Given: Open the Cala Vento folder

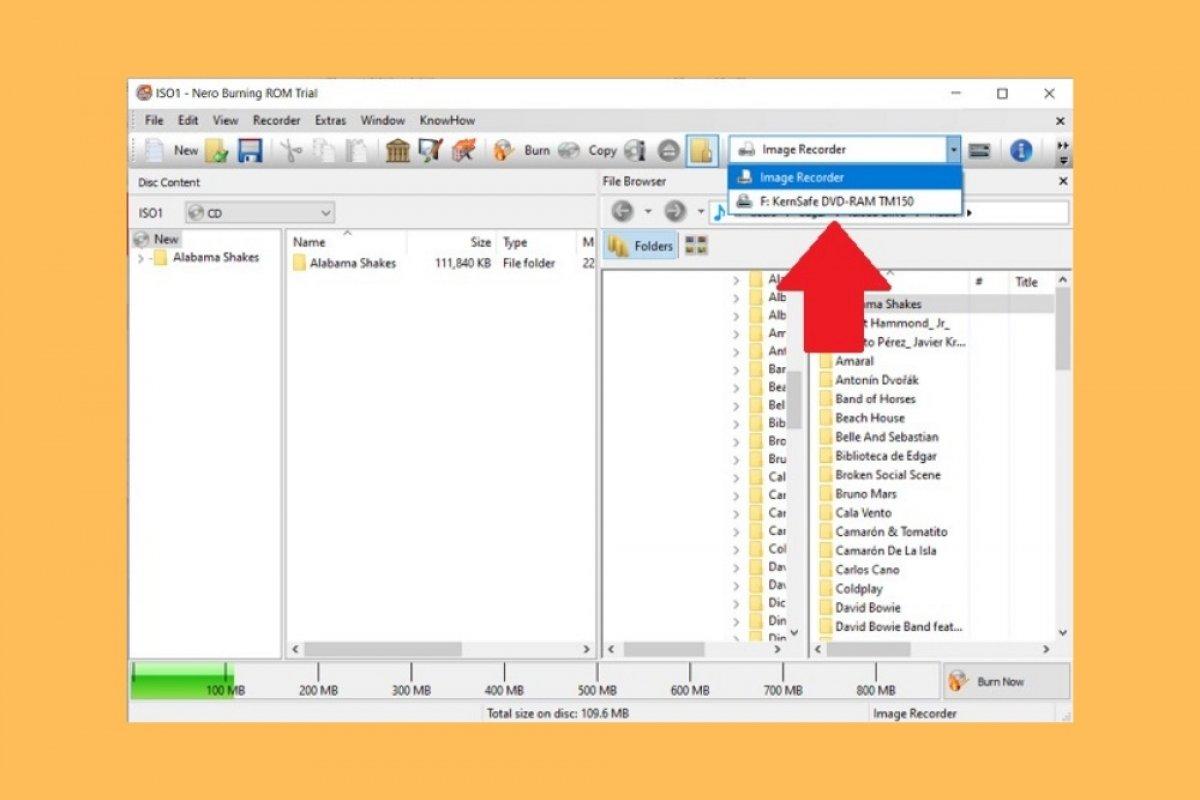Looking at the screenshot, I should [855, 513].
